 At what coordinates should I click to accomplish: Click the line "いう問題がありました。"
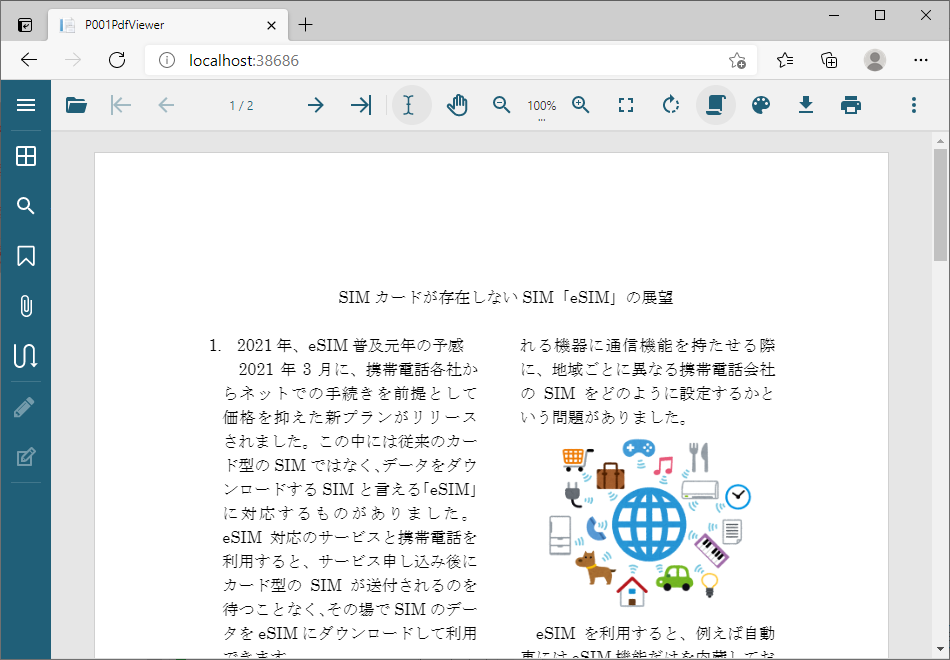click(x=604, y=417)
